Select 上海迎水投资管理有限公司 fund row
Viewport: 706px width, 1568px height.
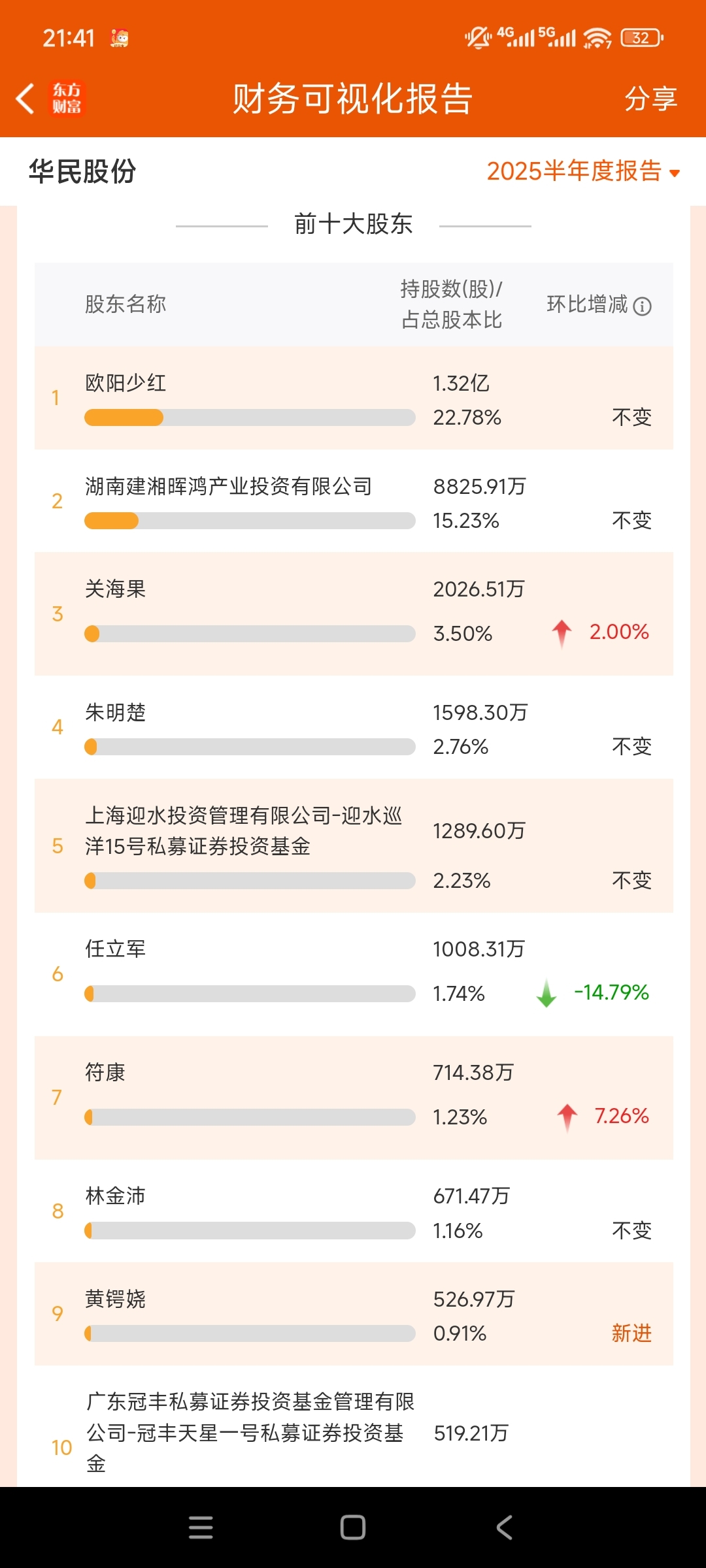pos(354,846)
